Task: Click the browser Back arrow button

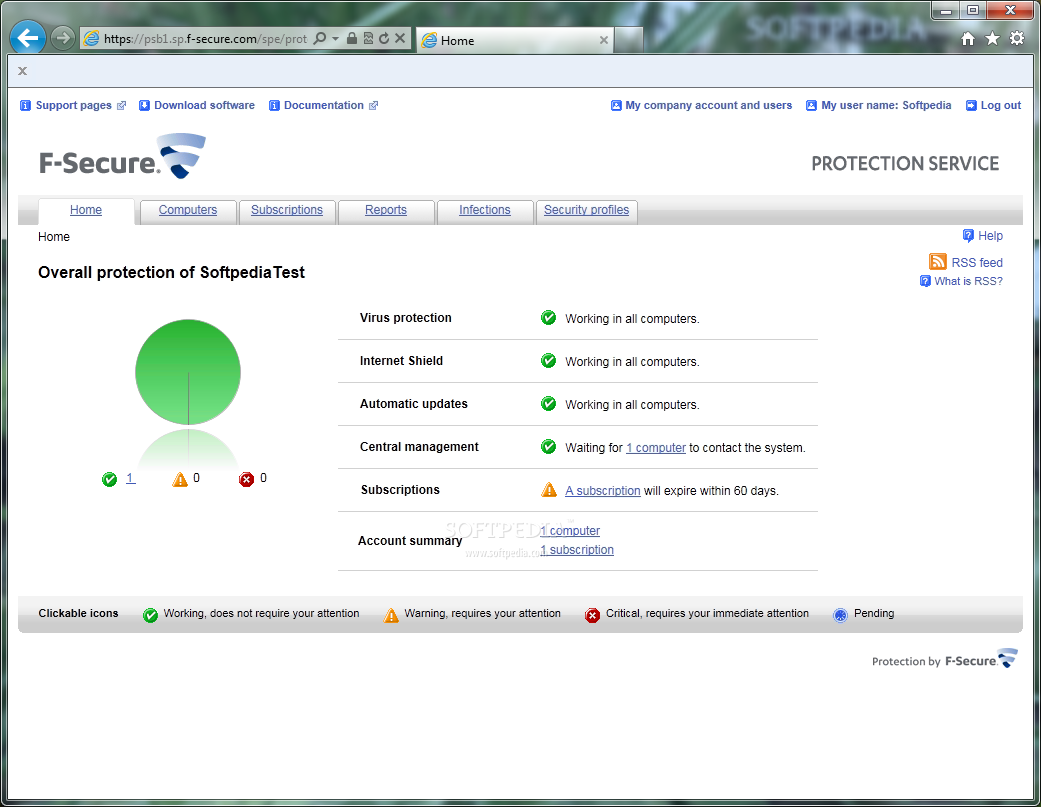Action: coord(28,38)
